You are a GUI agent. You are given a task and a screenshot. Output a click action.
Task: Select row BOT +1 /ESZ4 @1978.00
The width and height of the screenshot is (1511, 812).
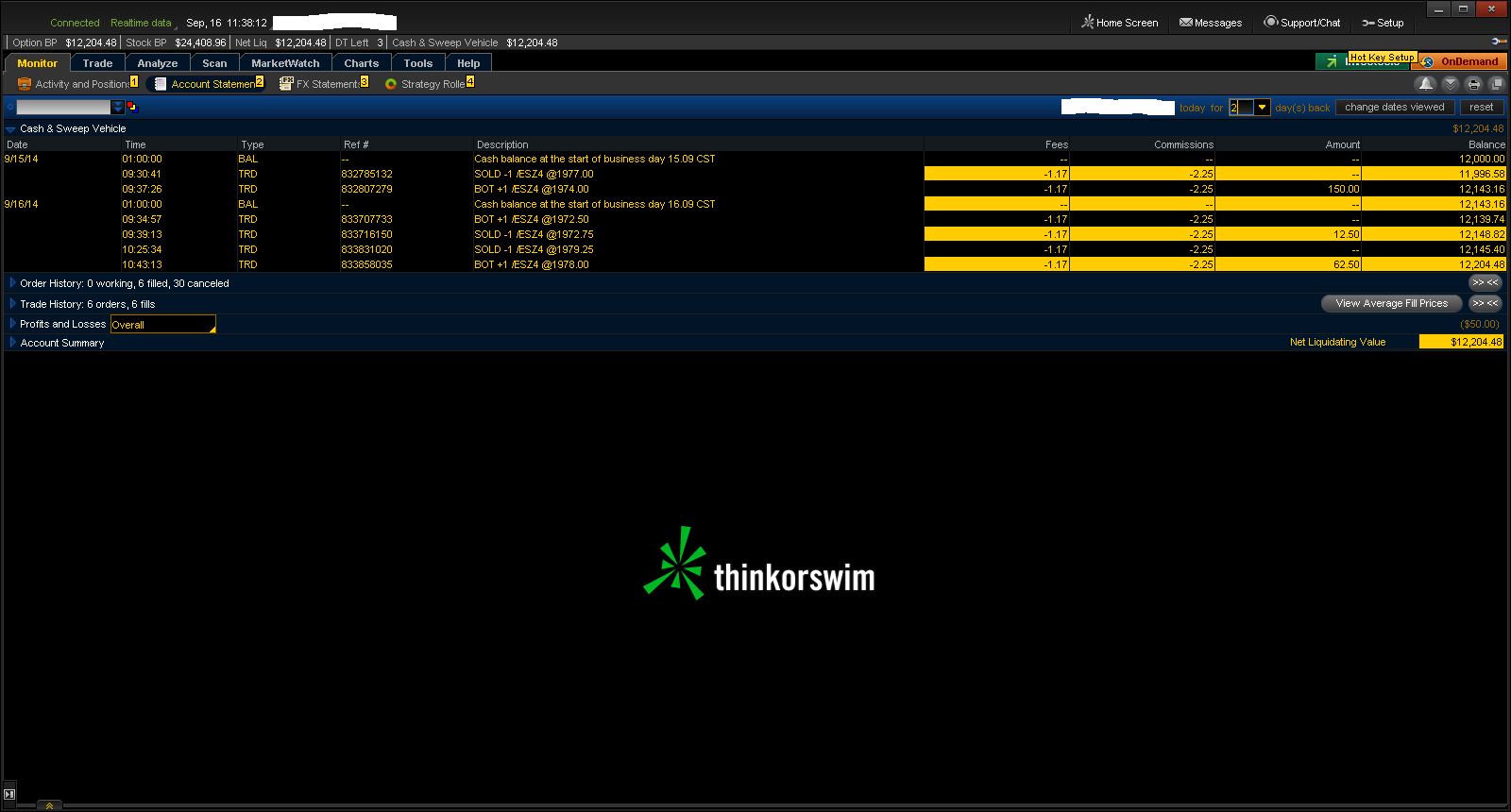pyautogui.click(x=755, y=264)
